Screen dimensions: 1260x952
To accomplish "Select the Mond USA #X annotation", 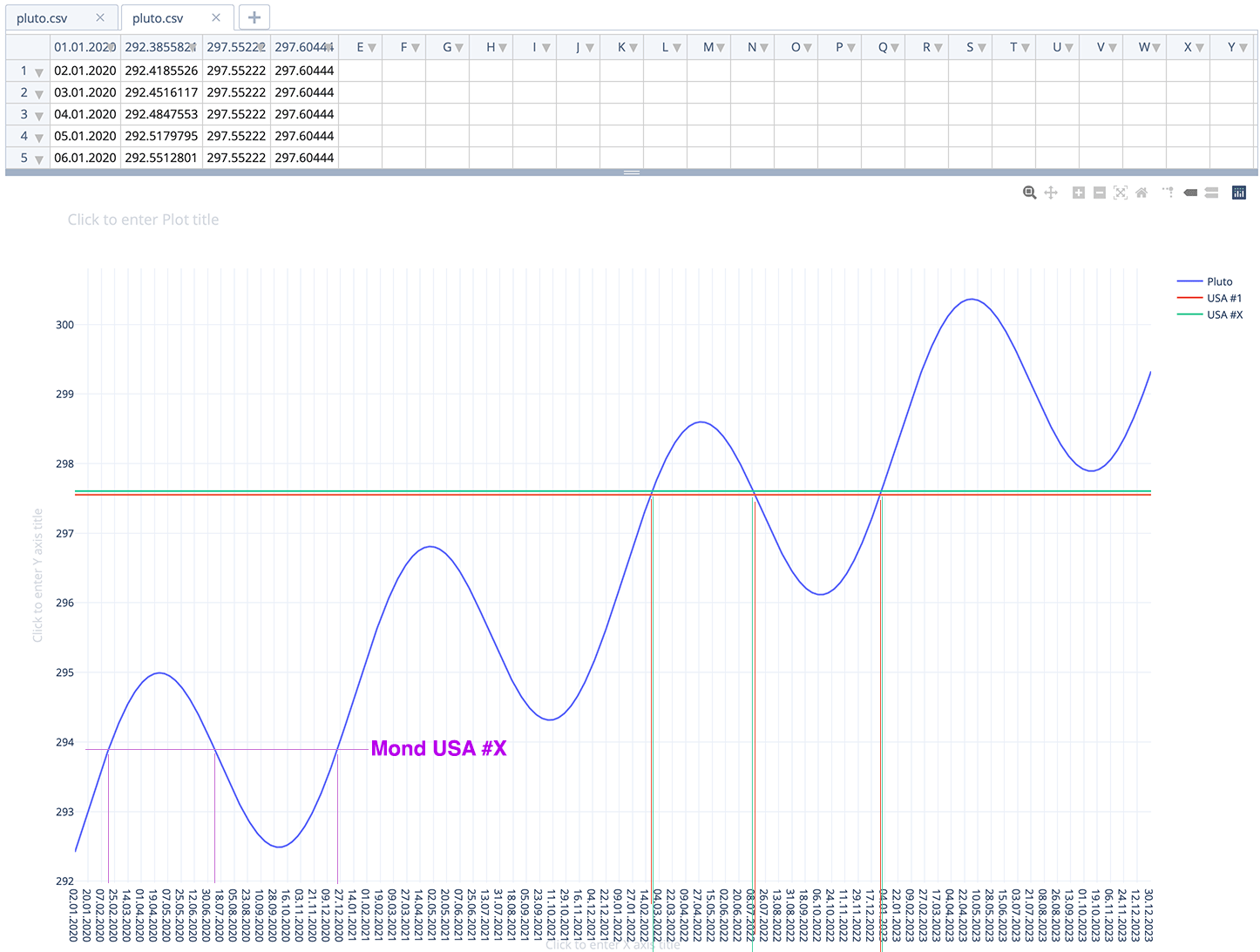I will tap(438, 748).
